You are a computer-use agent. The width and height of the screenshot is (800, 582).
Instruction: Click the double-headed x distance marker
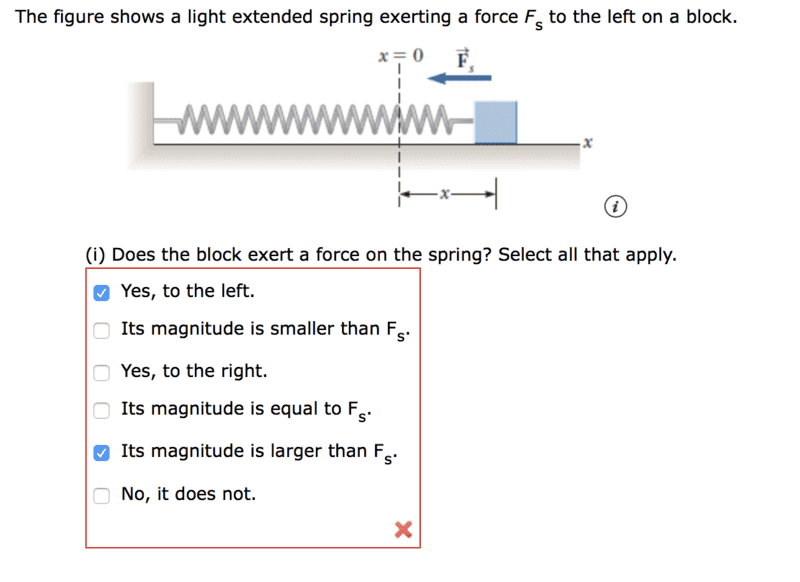447,194
